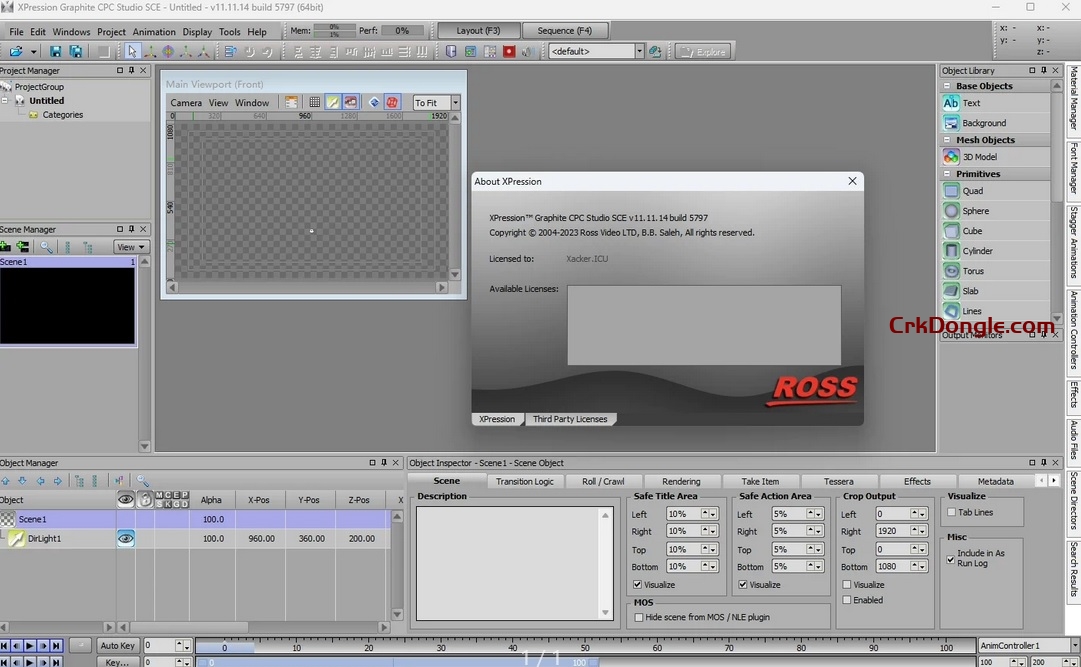Click the Third Party Licenses tab
Viewport: 1081px width, 667px height.
(570, 419)
